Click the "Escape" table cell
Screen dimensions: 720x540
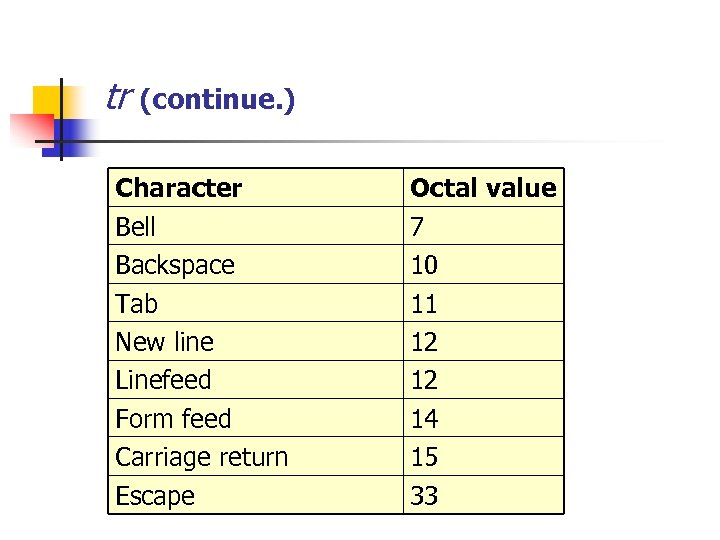pos(155,496)
